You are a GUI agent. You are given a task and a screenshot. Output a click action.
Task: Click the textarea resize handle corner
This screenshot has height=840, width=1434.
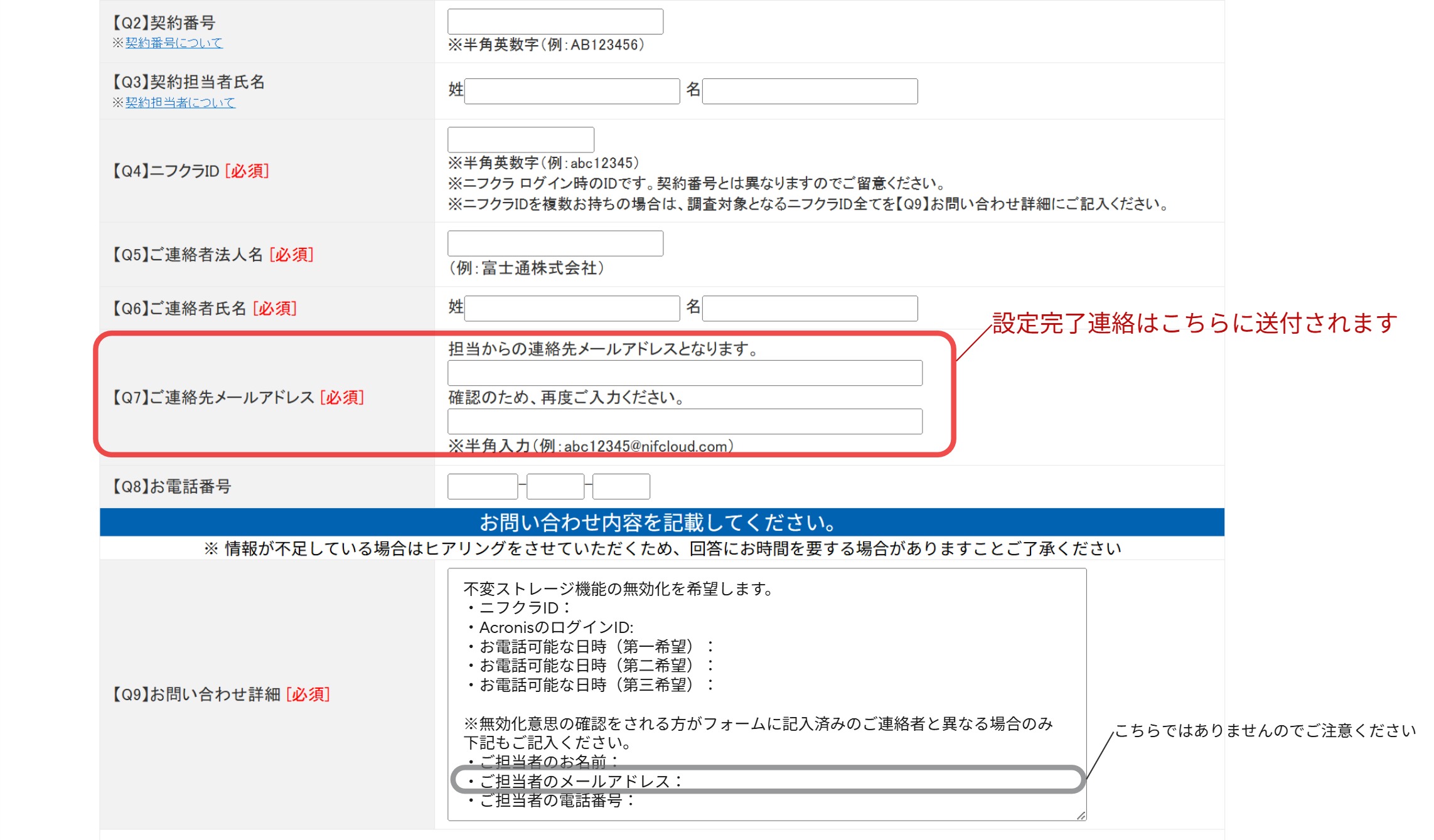pyautogui.click(x=1081, y=816)
